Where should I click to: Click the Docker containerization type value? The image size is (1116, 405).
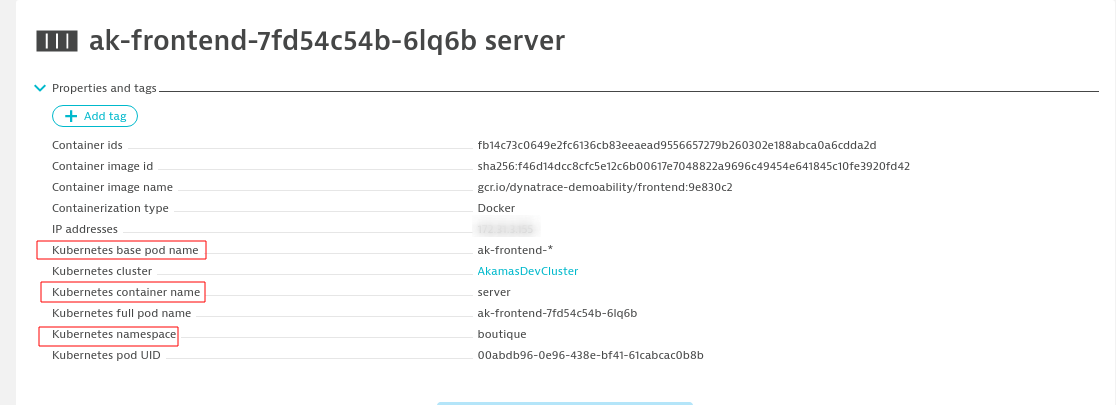pyautogui.click(x=496, y=208)
